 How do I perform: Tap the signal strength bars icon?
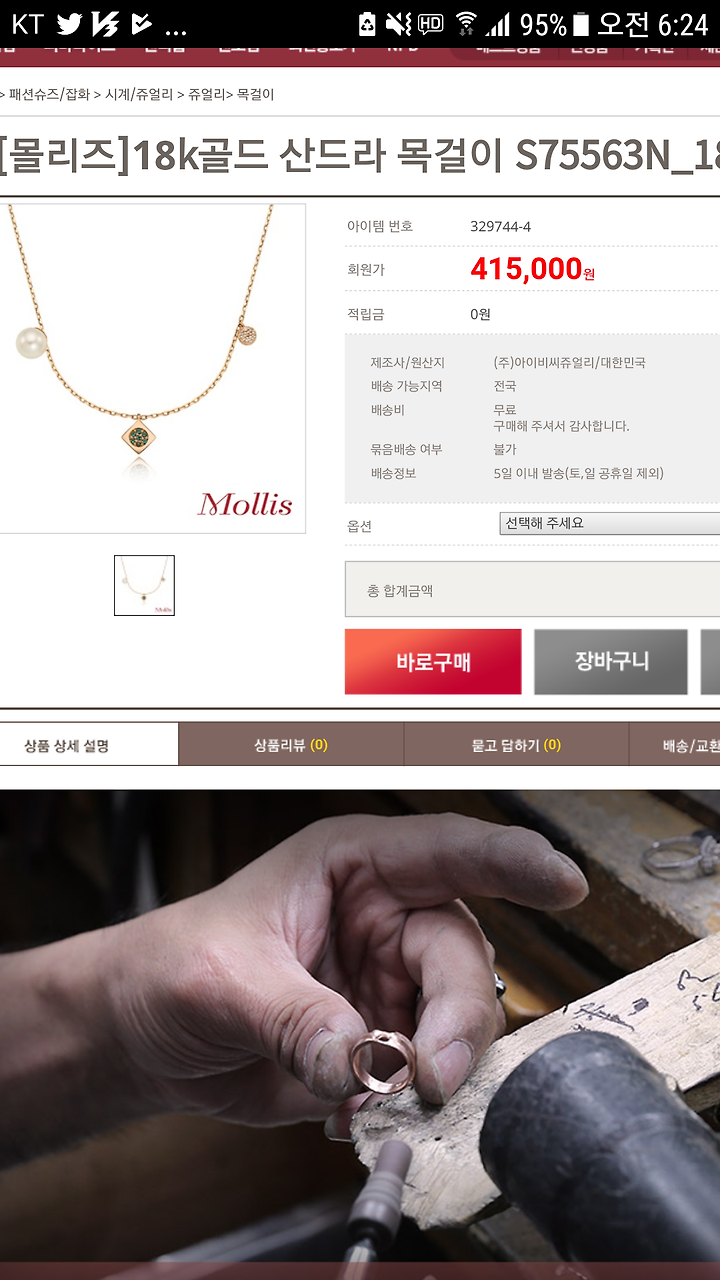(498, 23)
